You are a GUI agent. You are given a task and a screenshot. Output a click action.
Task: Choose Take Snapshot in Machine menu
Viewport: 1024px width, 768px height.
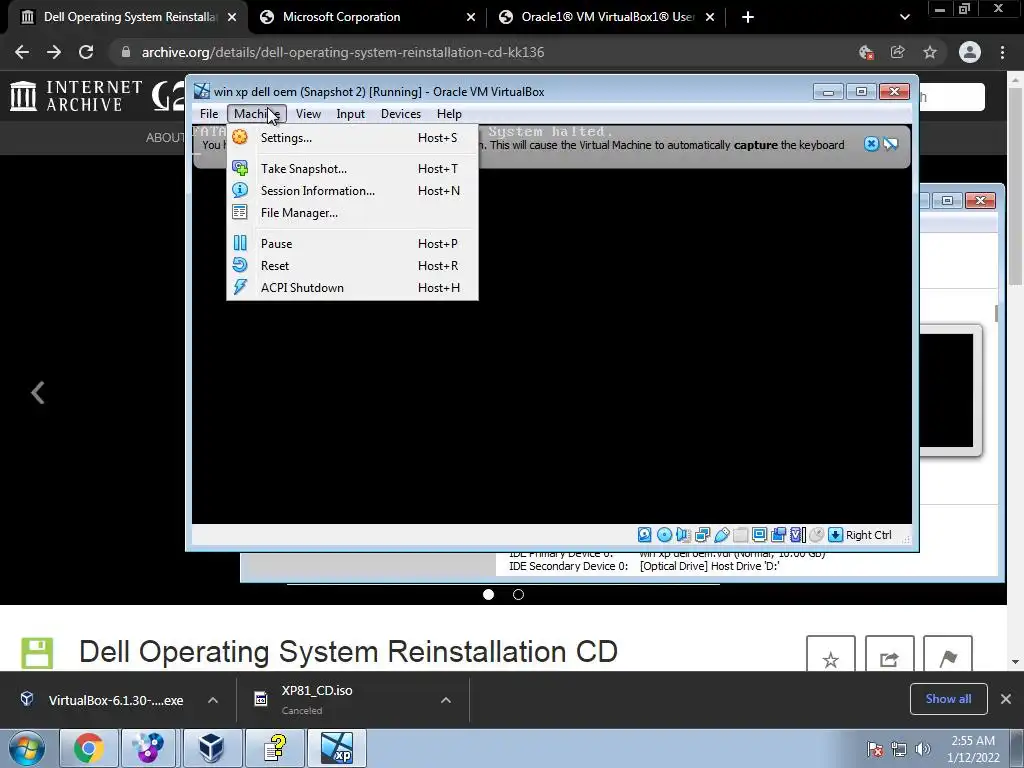(x=352, y=168)
